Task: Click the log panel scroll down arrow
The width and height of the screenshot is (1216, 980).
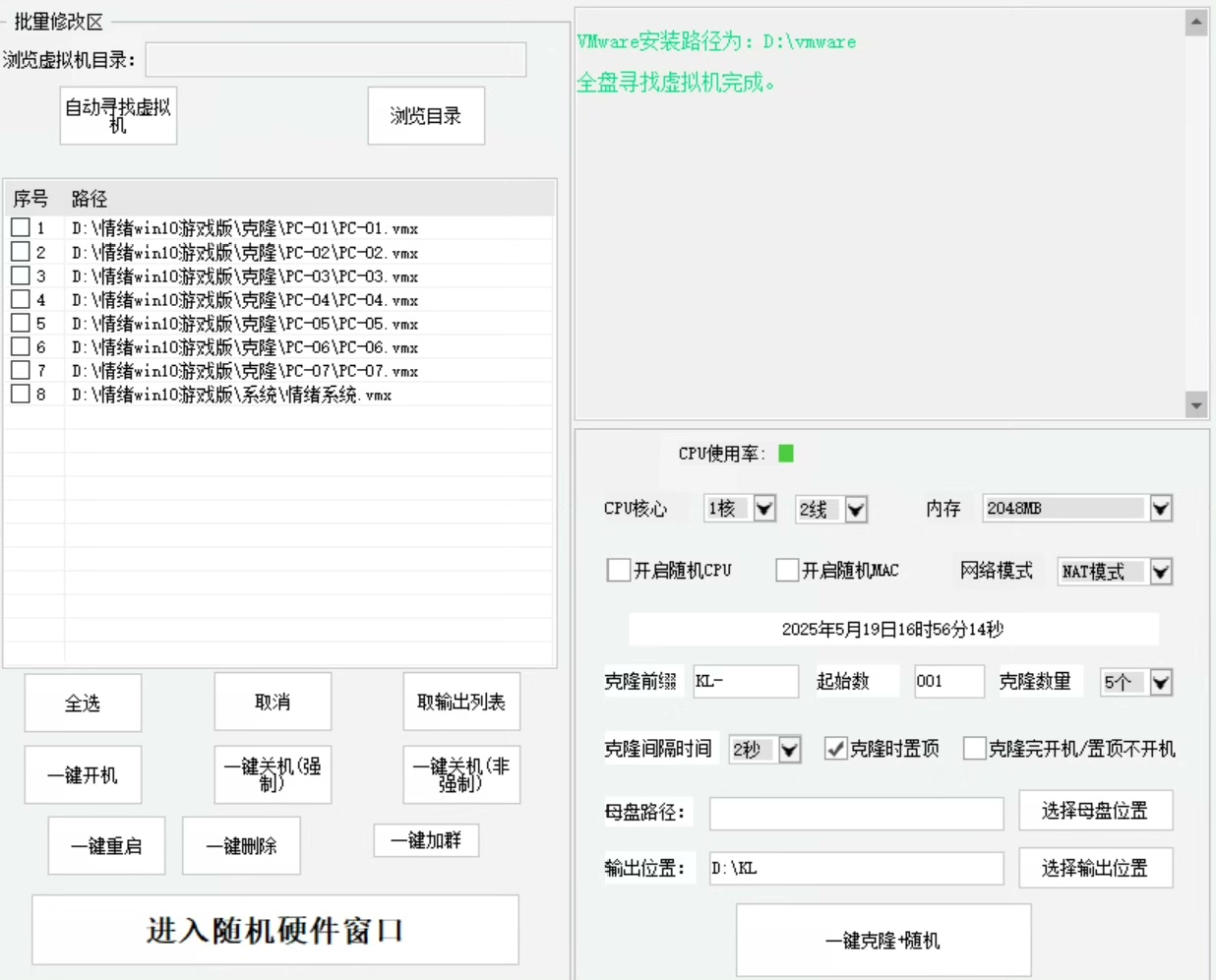Action: pos(1196,404)
